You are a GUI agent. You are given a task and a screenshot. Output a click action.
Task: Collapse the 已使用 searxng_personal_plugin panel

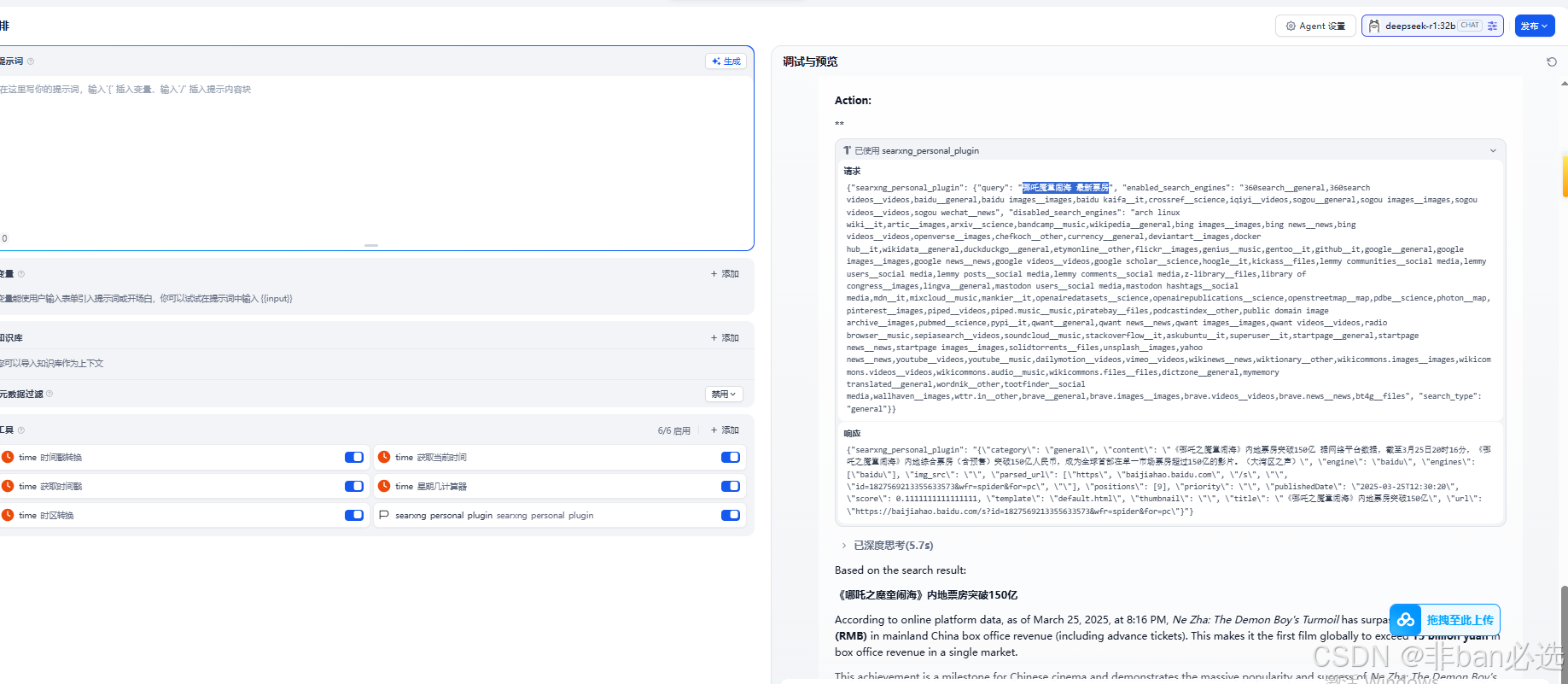pyautogui.click(x=1493, y=151)
